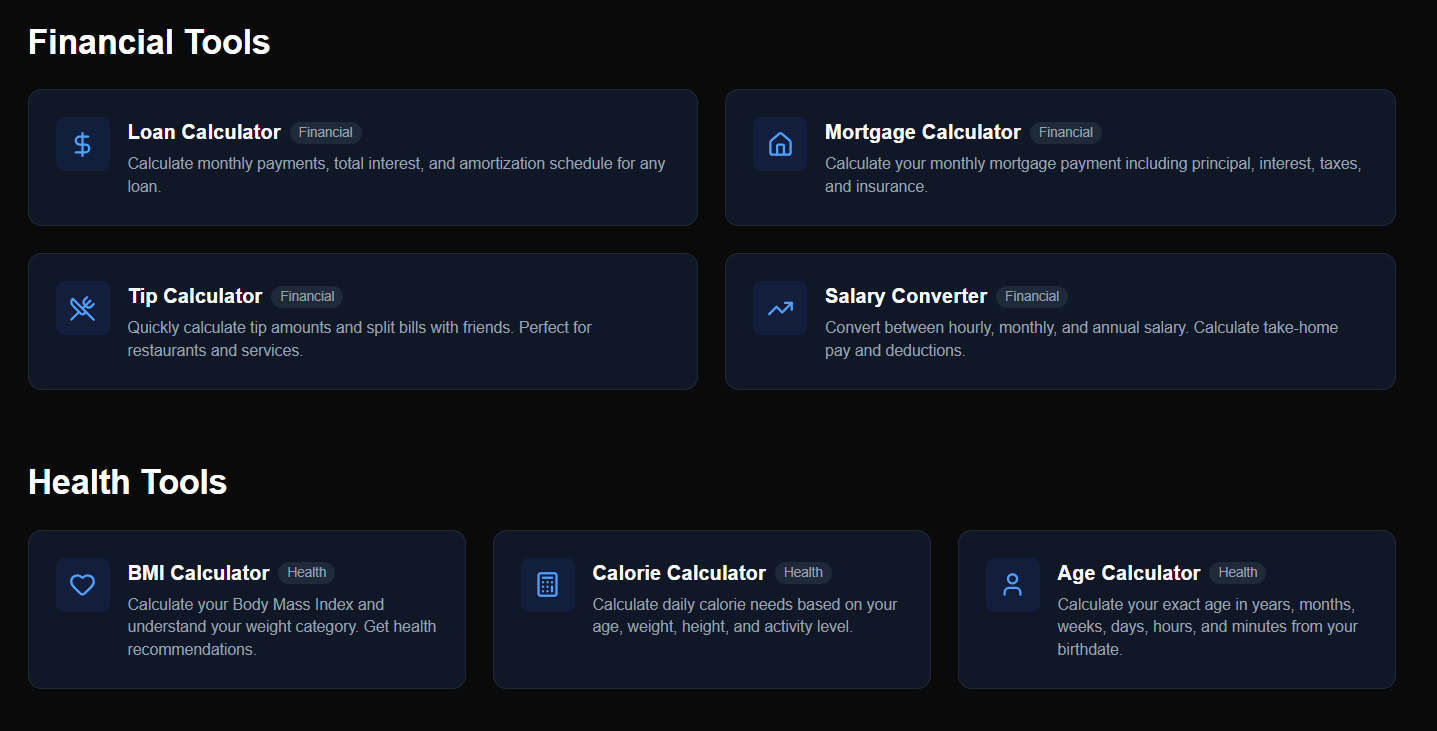Click the calculator icon for Calorie Calculator
1437x731 pixels.
[x=547, y=584]
